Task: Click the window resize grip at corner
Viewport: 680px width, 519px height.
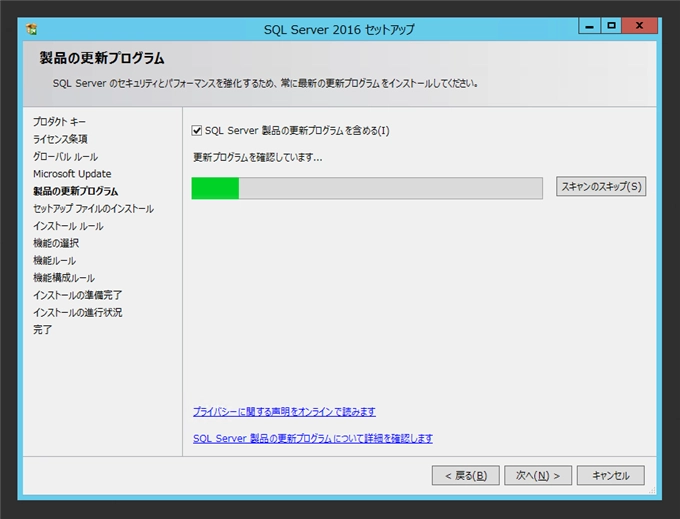Action: pos(652,490)
